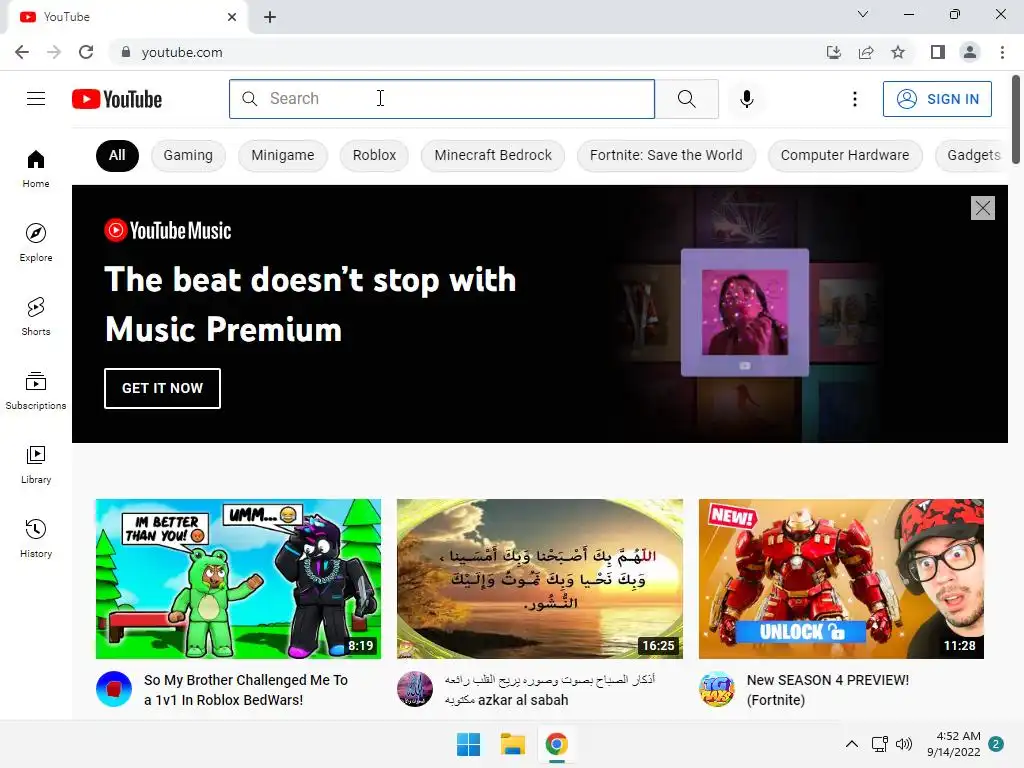Click Chrome back arrow
Image resolution: width=1024 pixels, height=768 pixels.
click(x=22, y=52)
